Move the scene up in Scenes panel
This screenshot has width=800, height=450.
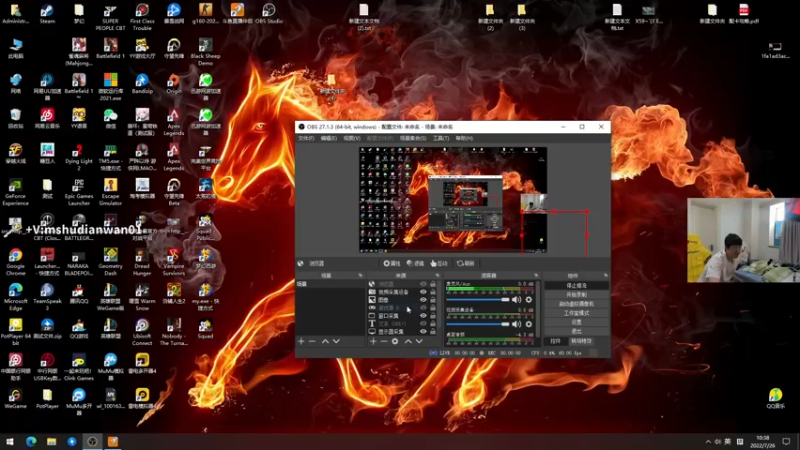pyautogui.click(x=325, y=341)
